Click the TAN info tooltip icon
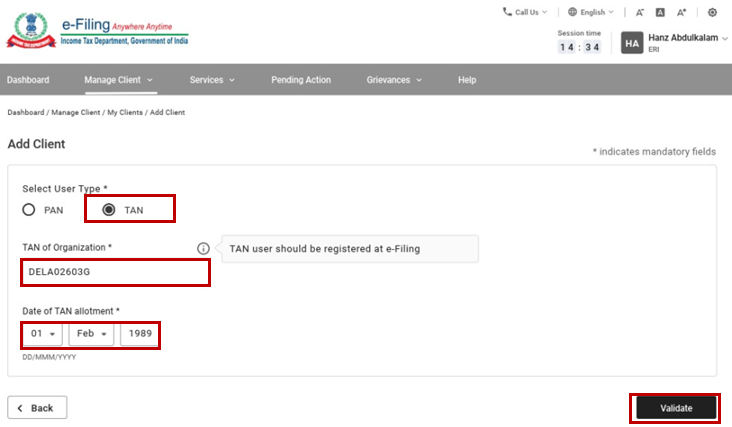Image resolution: width=732 pixels, height=427 pixels. point(203,249)
